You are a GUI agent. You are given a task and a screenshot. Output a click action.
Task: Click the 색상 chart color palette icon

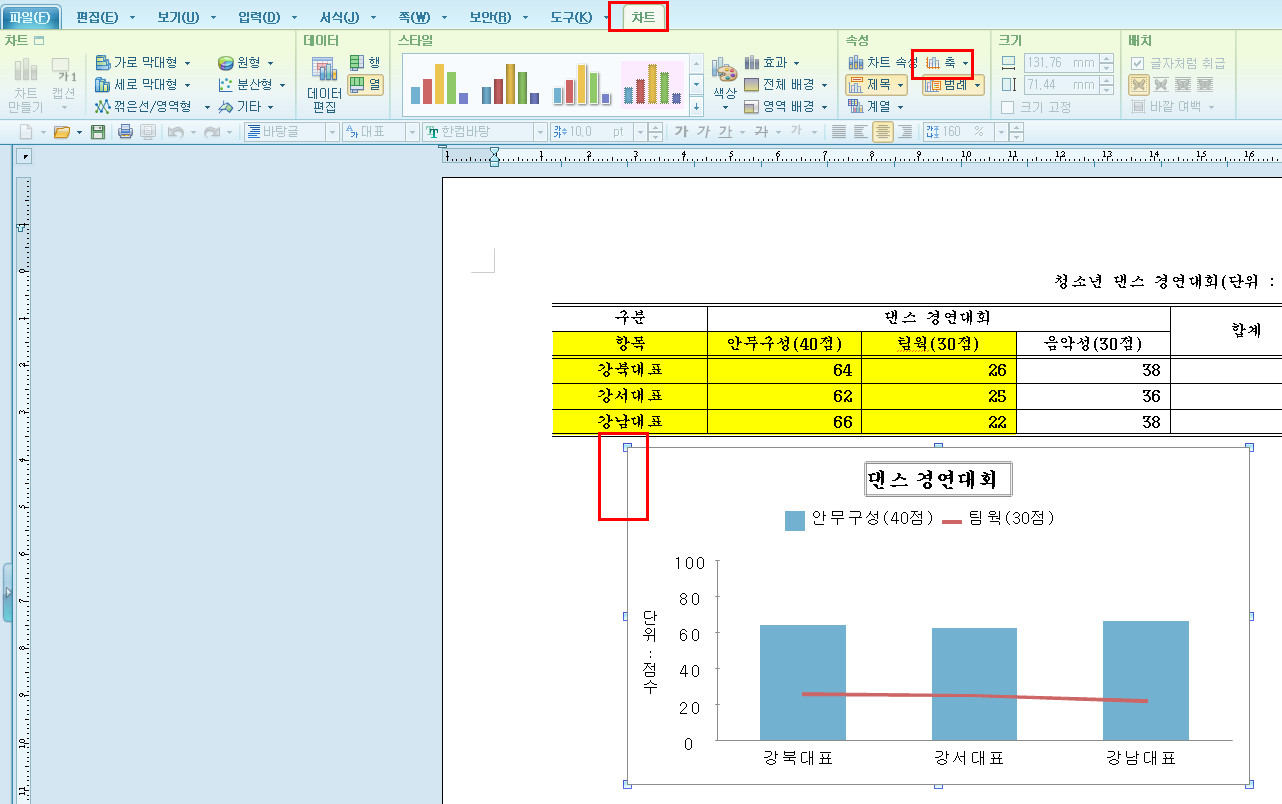coord(725,70)
